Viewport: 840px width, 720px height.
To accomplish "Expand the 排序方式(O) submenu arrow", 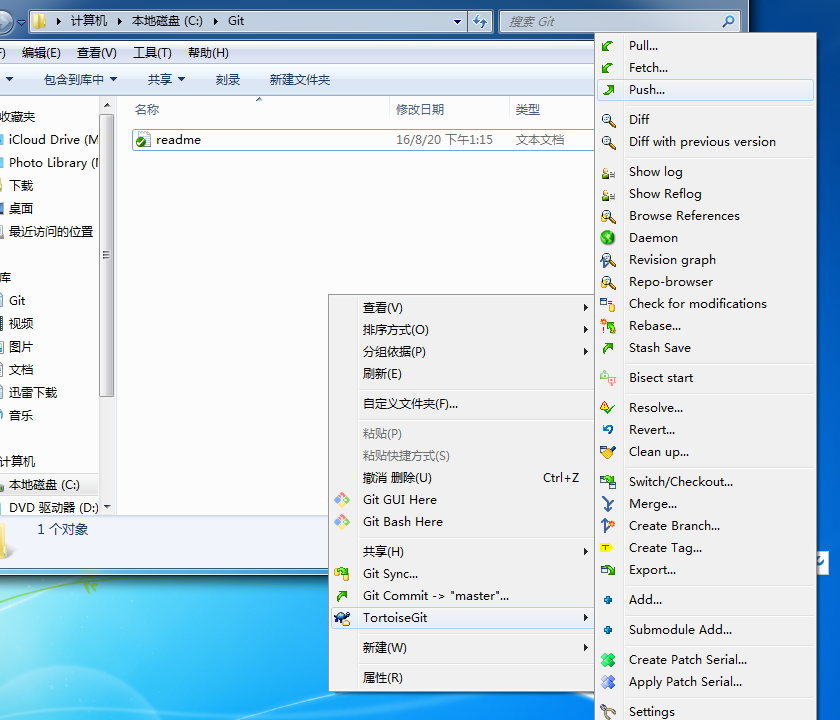I will [x=586, y=330].
